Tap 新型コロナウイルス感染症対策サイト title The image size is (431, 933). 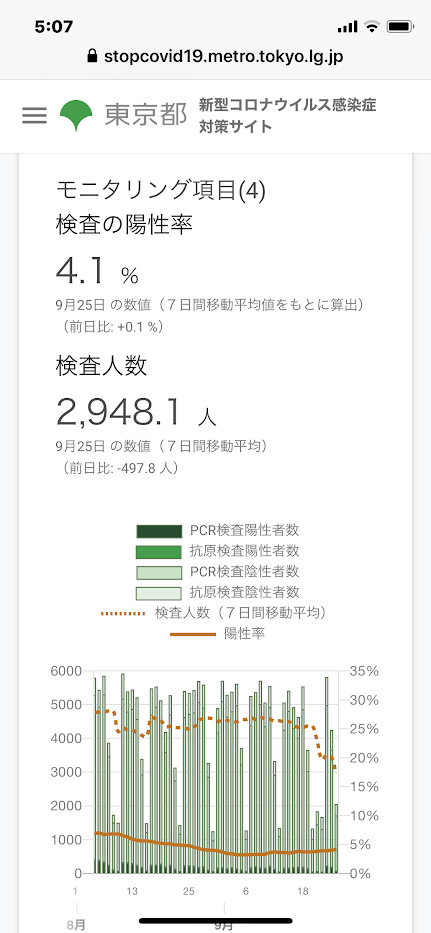click(x=288, y=115)
